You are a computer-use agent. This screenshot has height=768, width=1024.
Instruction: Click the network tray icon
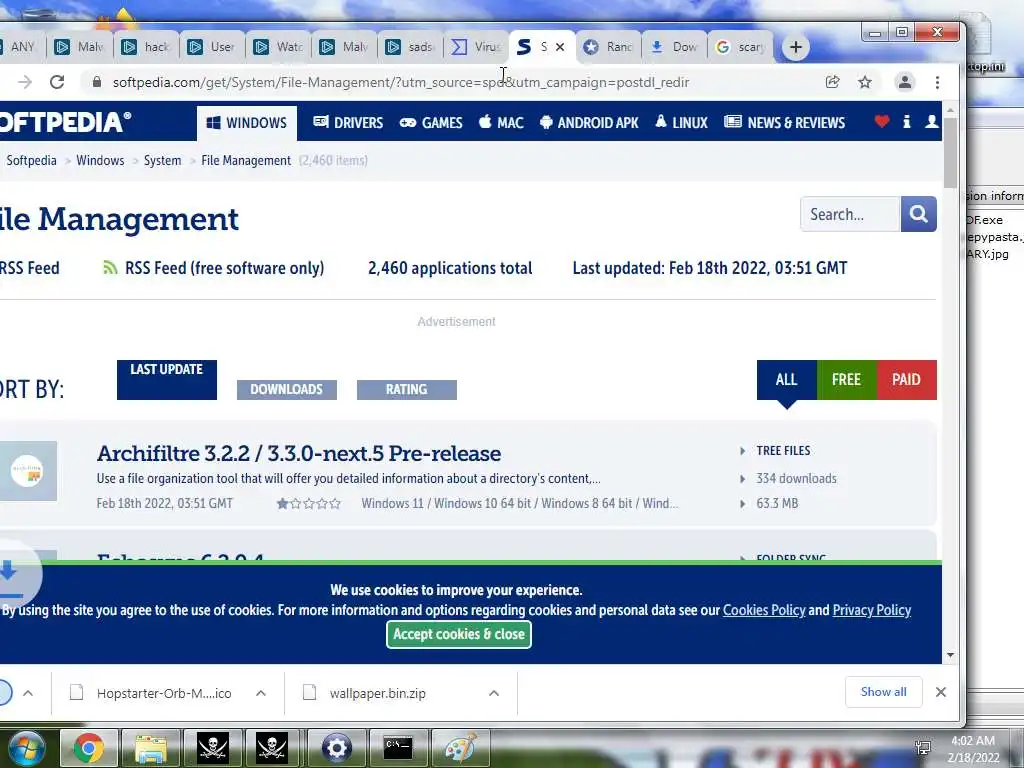click(x=923, y=748)
